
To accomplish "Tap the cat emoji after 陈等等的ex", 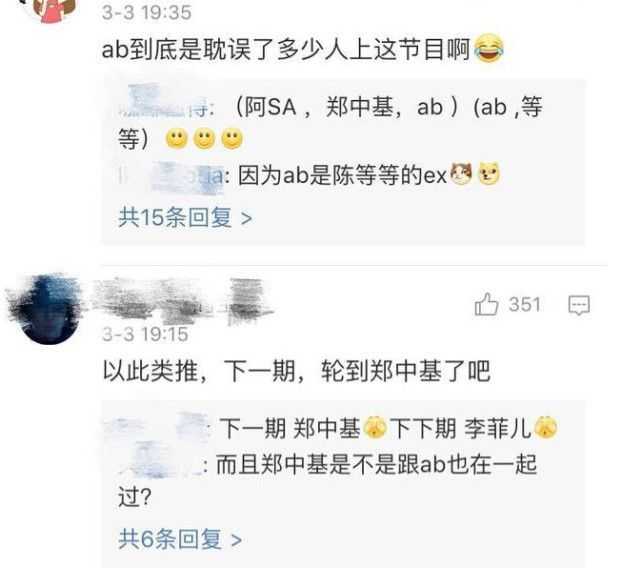I will (x=461, y=174).
